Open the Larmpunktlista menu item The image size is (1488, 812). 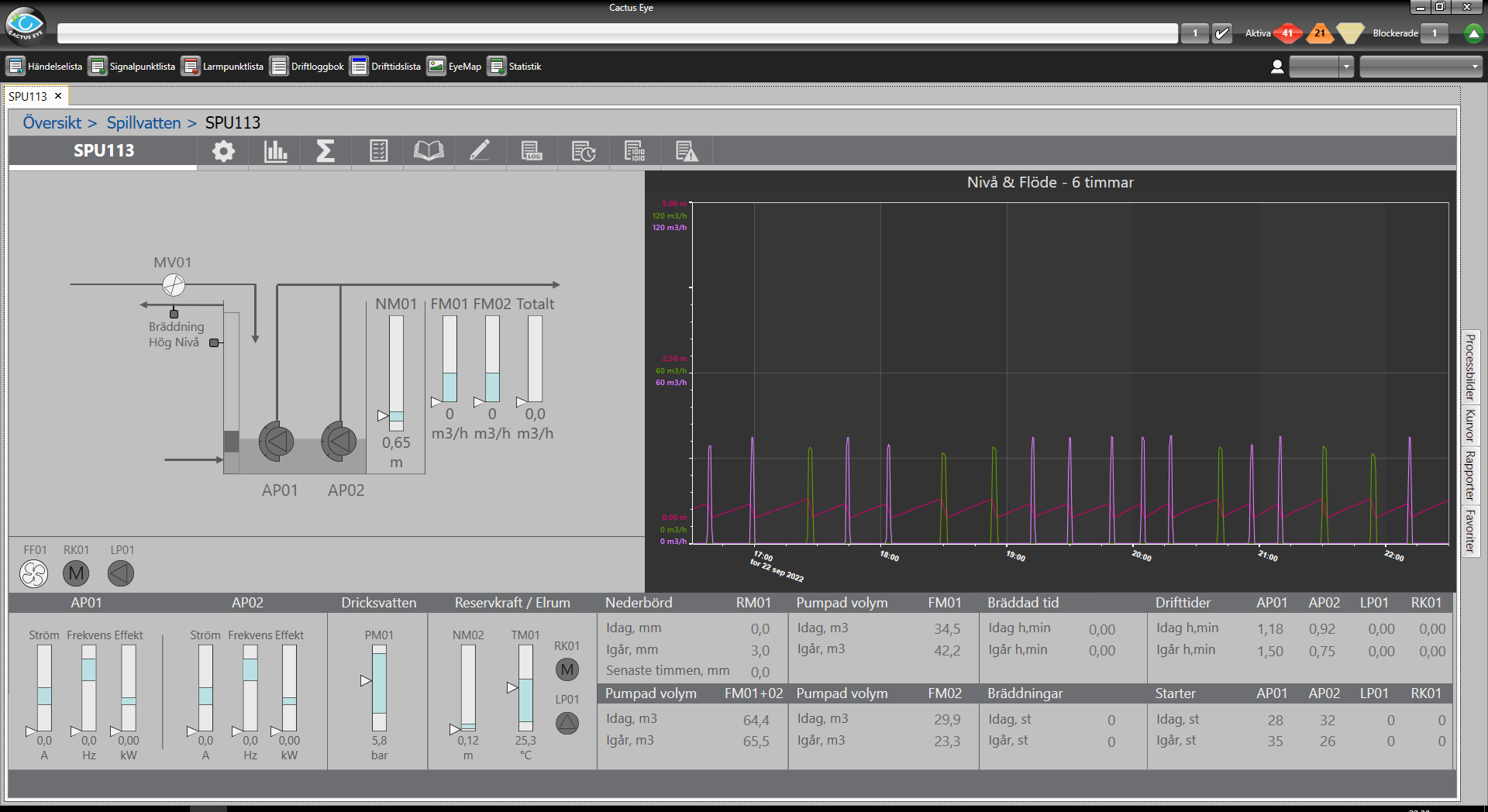(x=223, y=67)
